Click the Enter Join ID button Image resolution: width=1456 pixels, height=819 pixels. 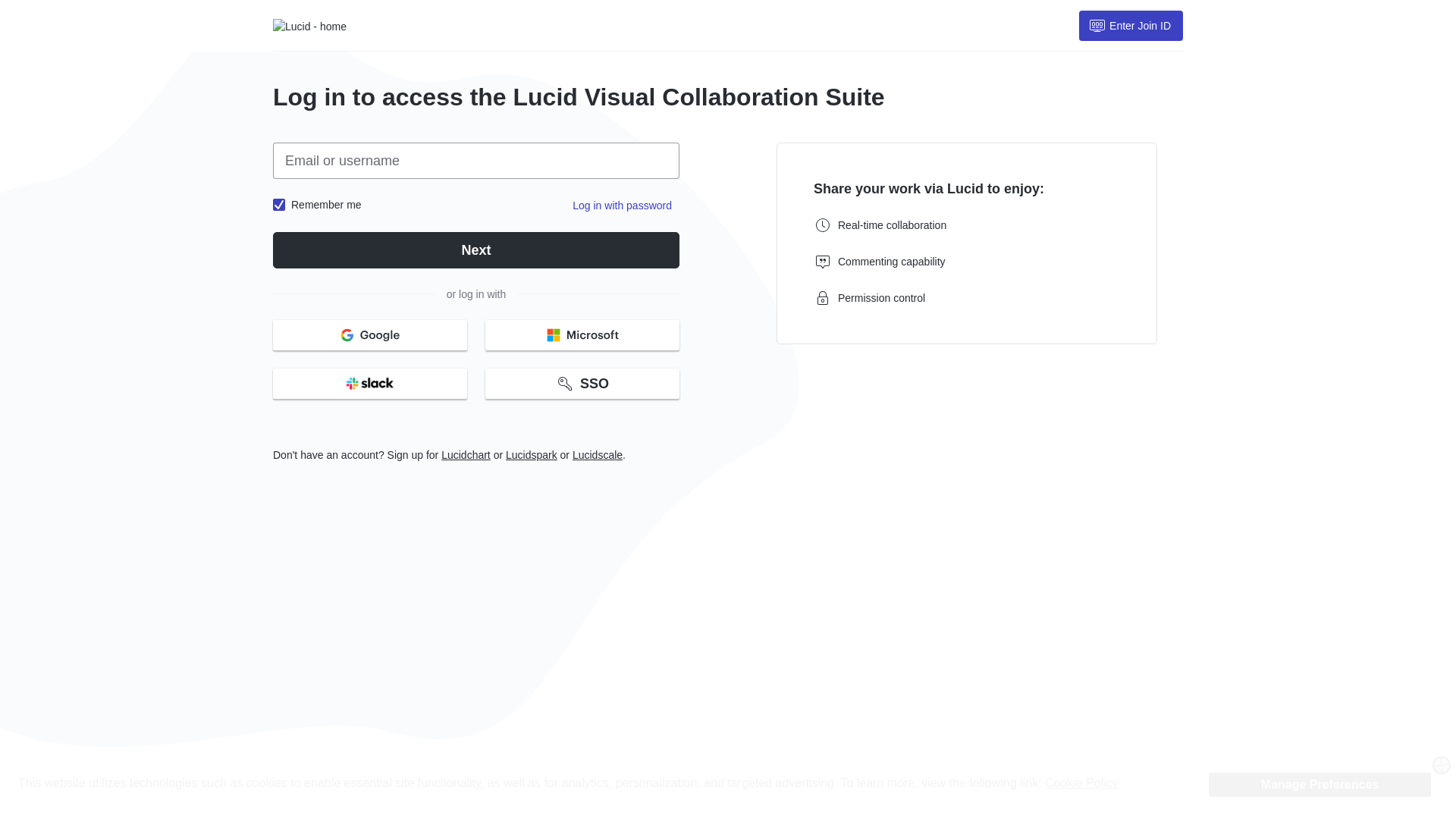[1131, 26]
